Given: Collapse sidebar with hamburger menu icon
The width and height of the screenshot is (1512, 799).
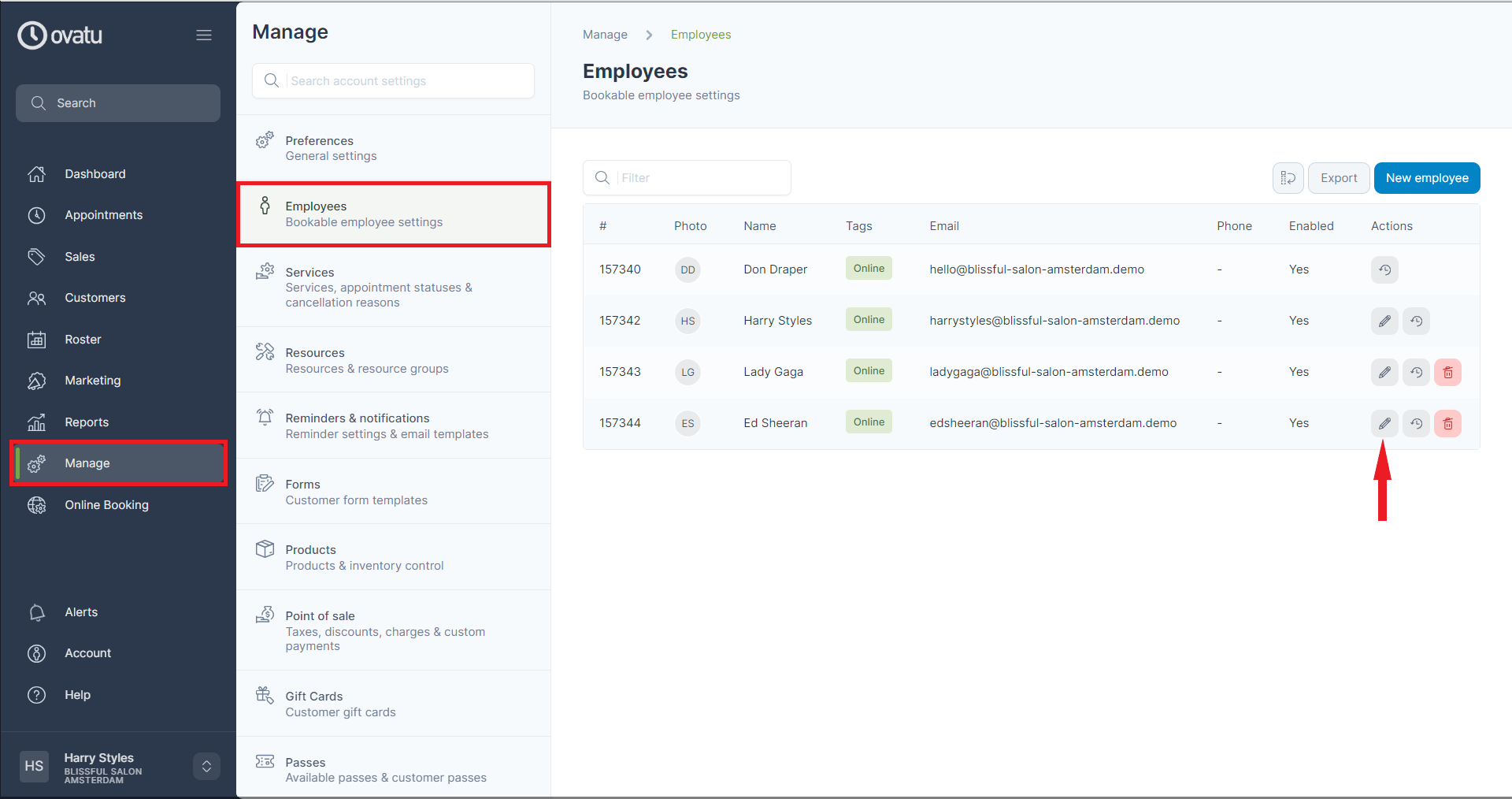Looking at the screenshot, I should 204,35.
